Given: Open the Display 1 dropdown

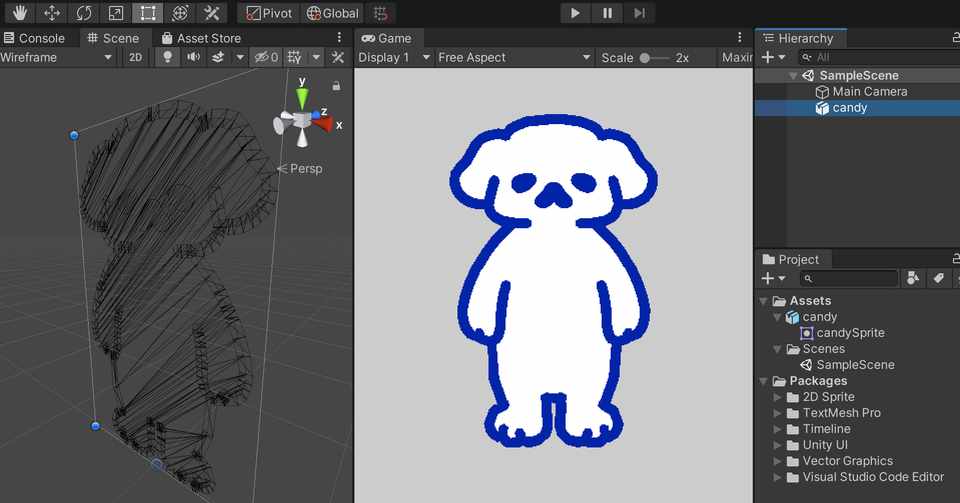Looking at the screenshot, I should (x=394, y=58).
